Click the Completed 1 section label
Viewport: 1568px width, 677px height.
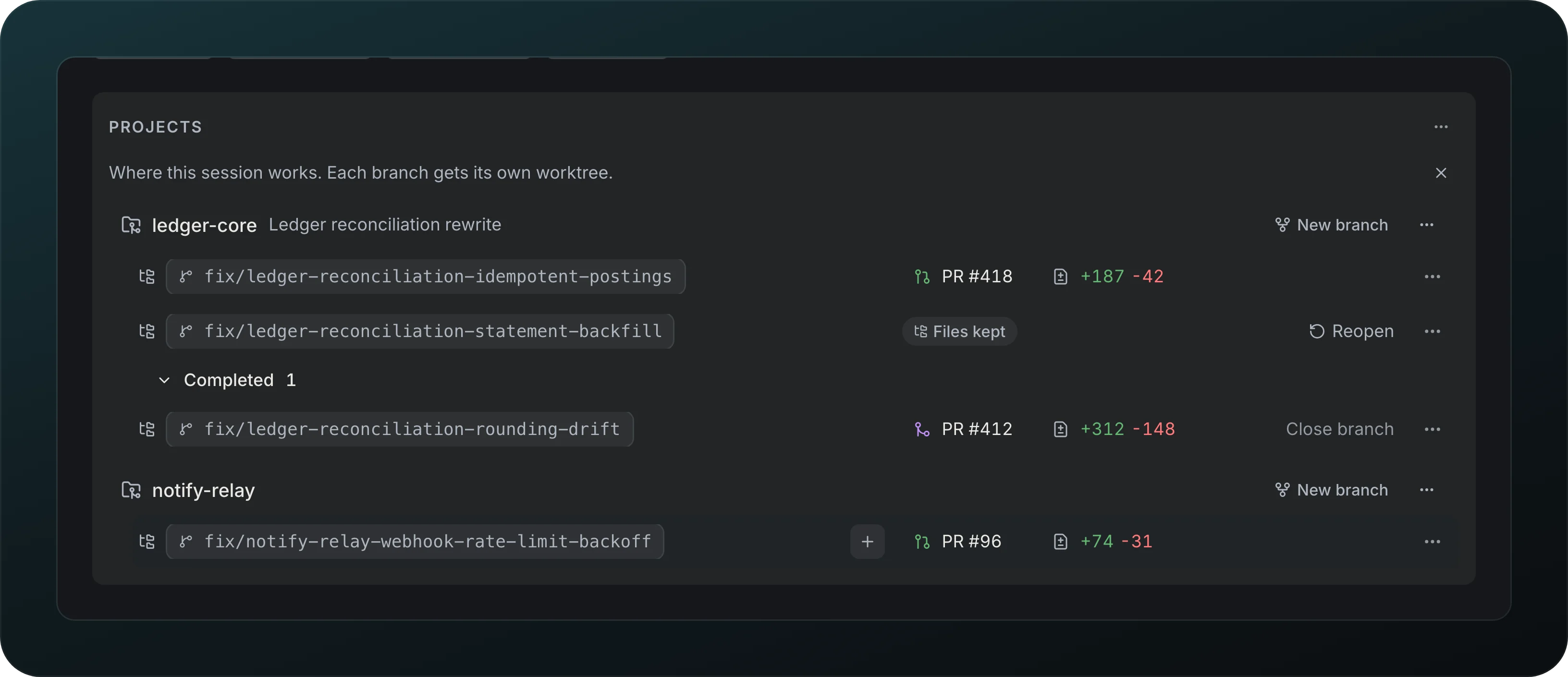click(x=240, y=380)
